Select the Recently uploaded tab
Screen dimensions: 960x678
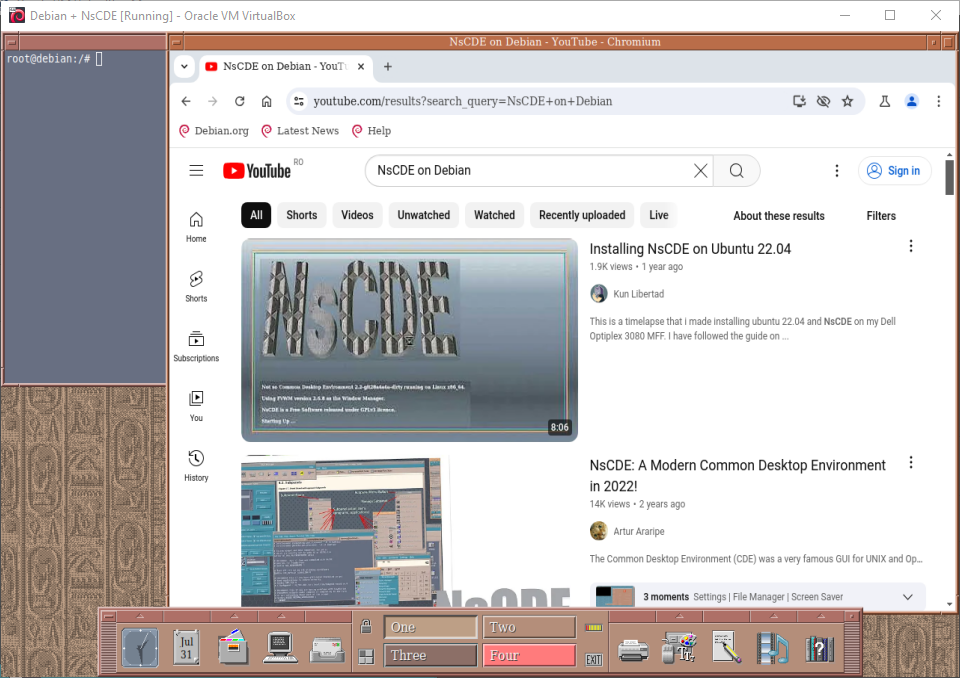click(x=582, y=215)
